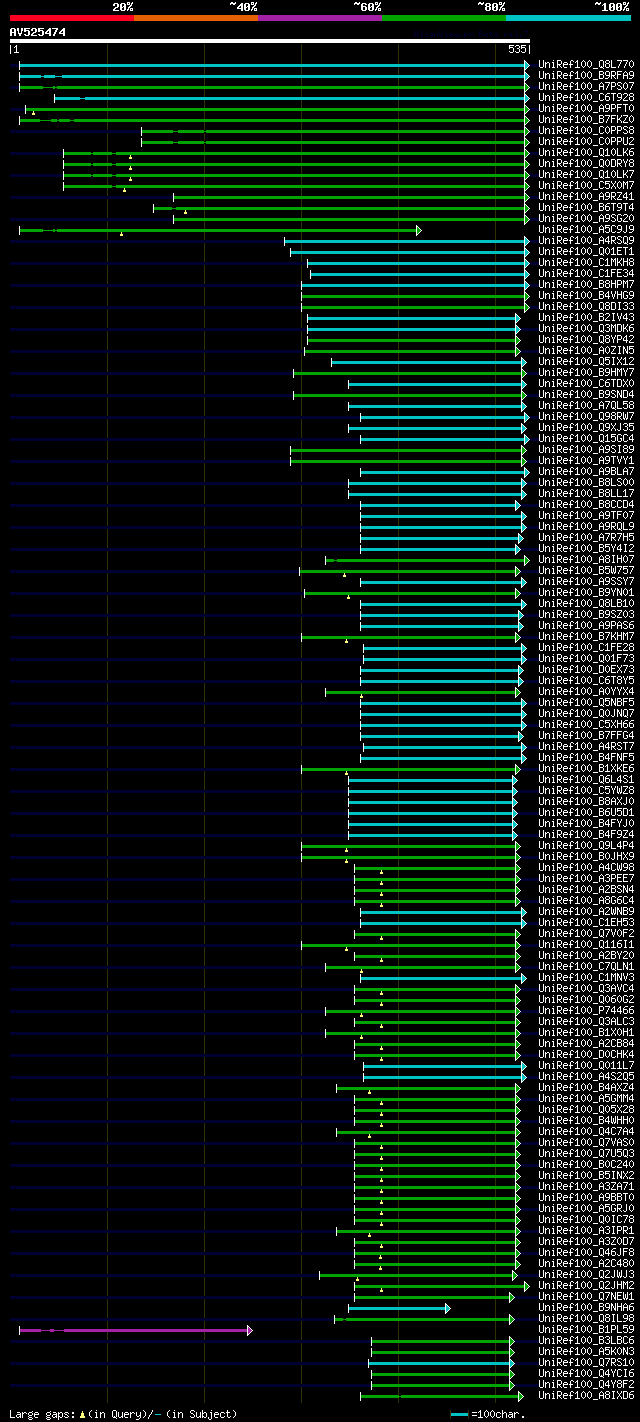
Task: Select the UniRef100_B1XKE6 hit label
Action: point(586,769)
